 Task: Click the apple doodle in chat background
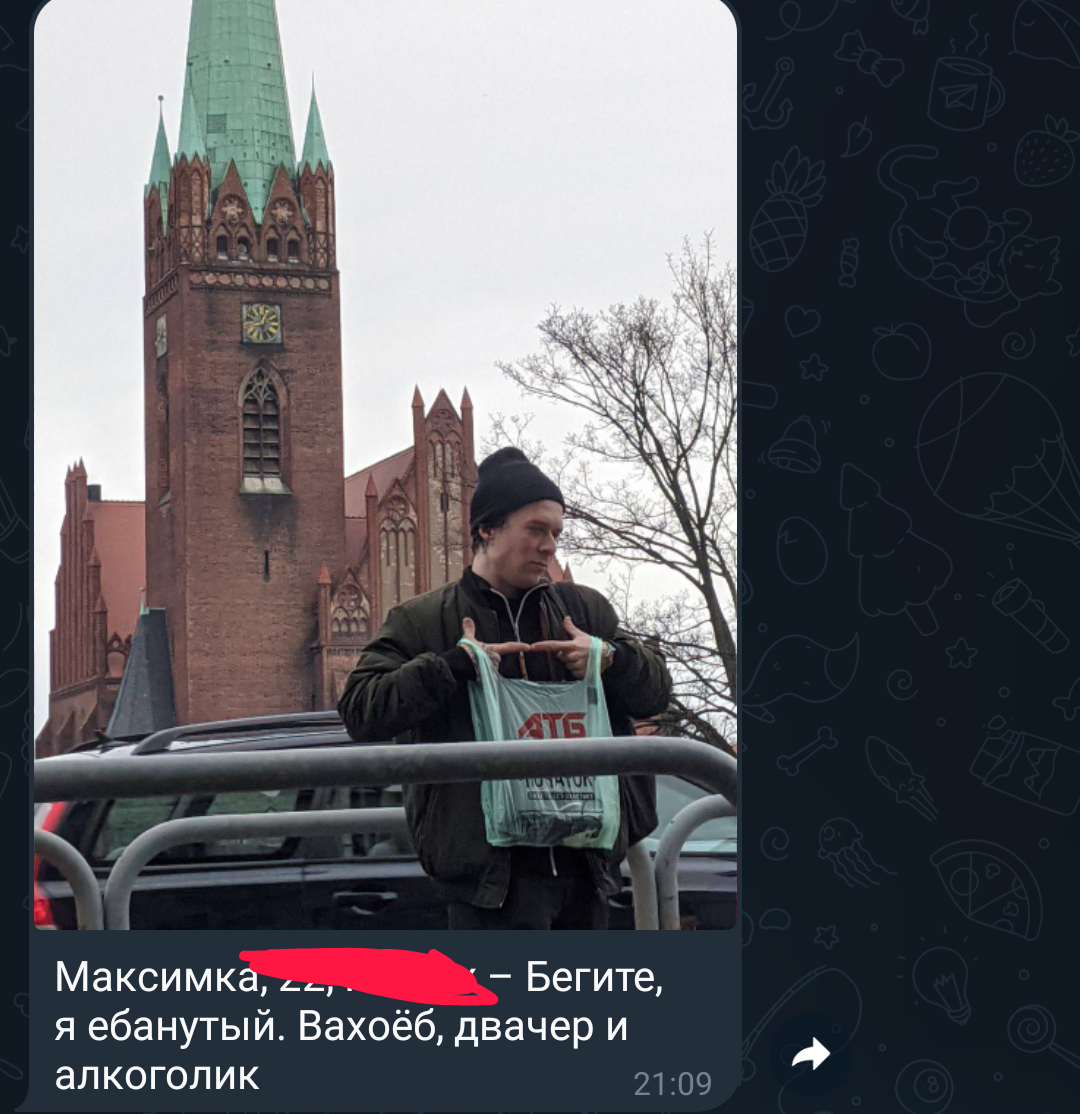pos(901,351)
